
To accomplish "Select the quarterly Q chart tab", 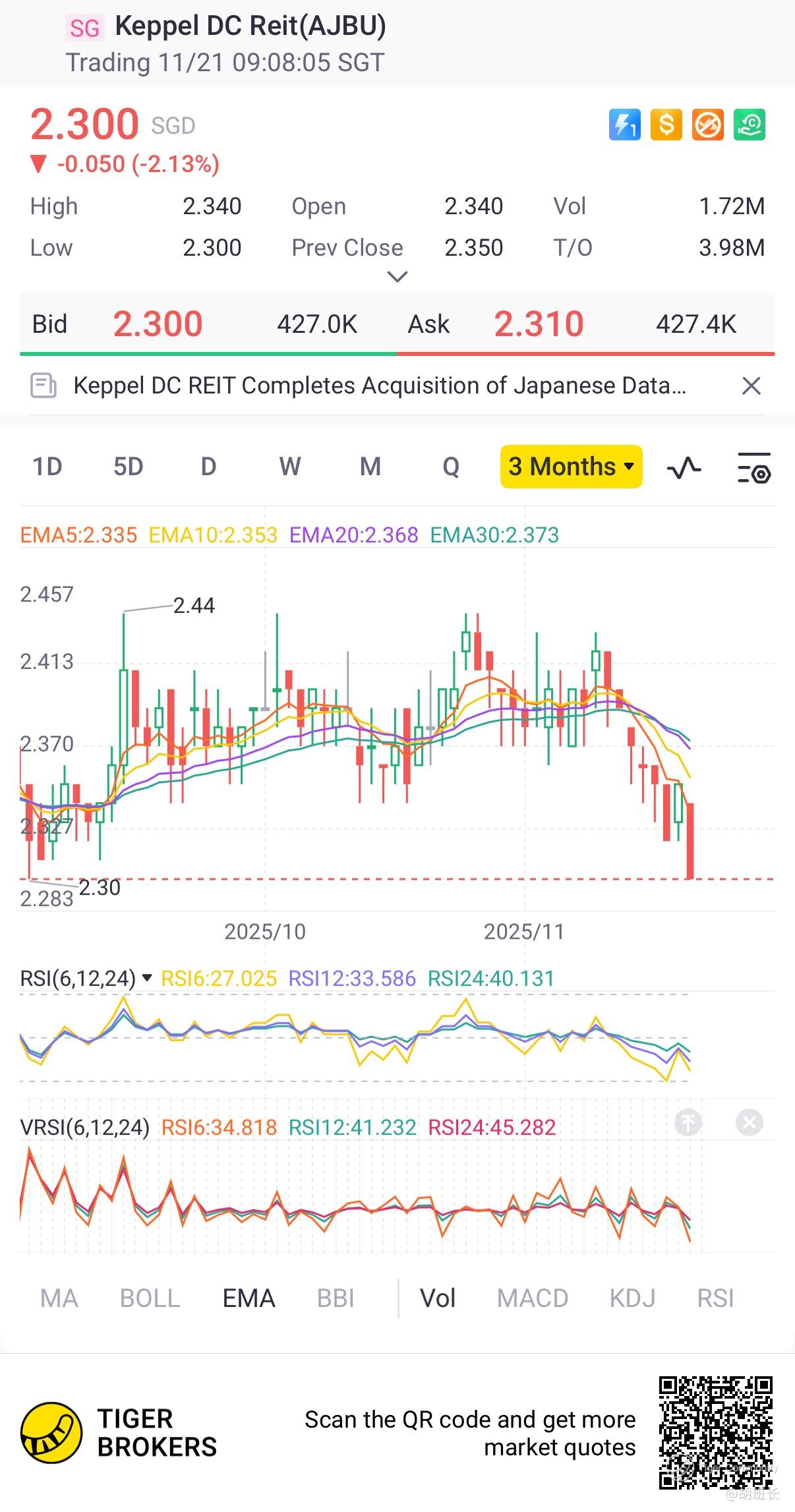I will (x=451, y=467).
